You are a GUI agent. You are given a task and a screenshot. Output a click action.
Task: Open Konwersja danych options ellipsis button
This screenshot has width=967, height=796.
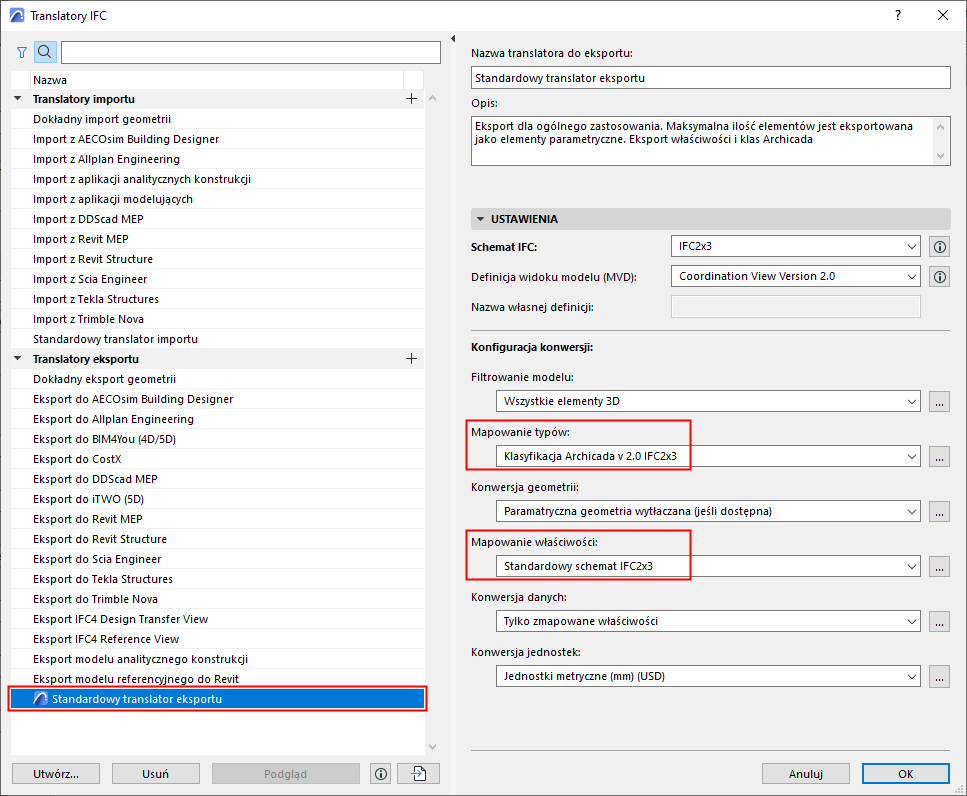pos(939,622)
